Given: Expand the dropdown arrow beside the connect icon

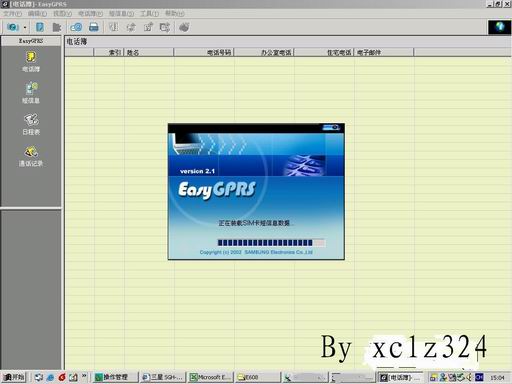Looking at the screenshot, I should tap(25, 27).
